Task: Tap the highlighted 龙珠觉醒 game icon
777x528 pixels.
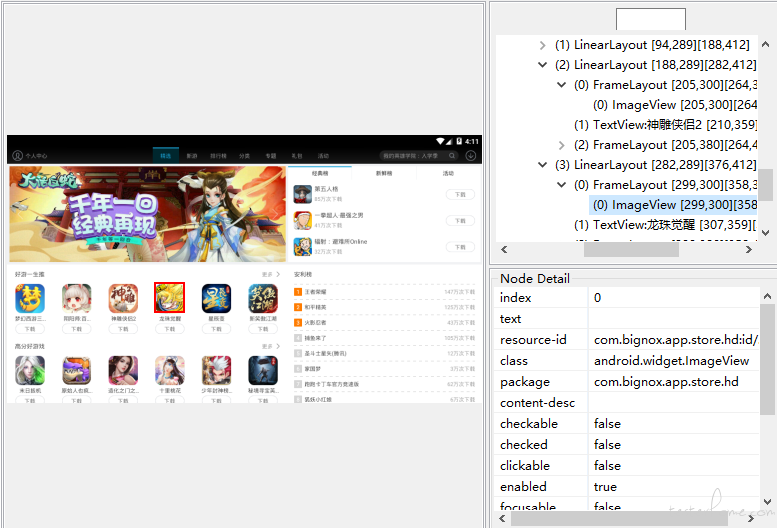Action: tap(169, 298)
